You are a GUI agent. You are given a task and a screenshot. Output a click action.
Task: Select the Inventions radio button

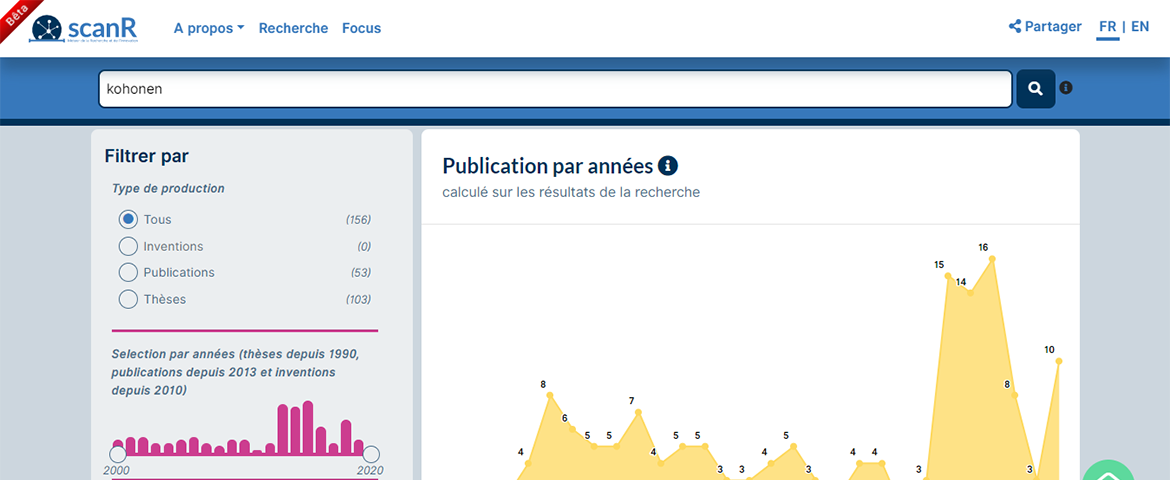click(x=128, y=246)
